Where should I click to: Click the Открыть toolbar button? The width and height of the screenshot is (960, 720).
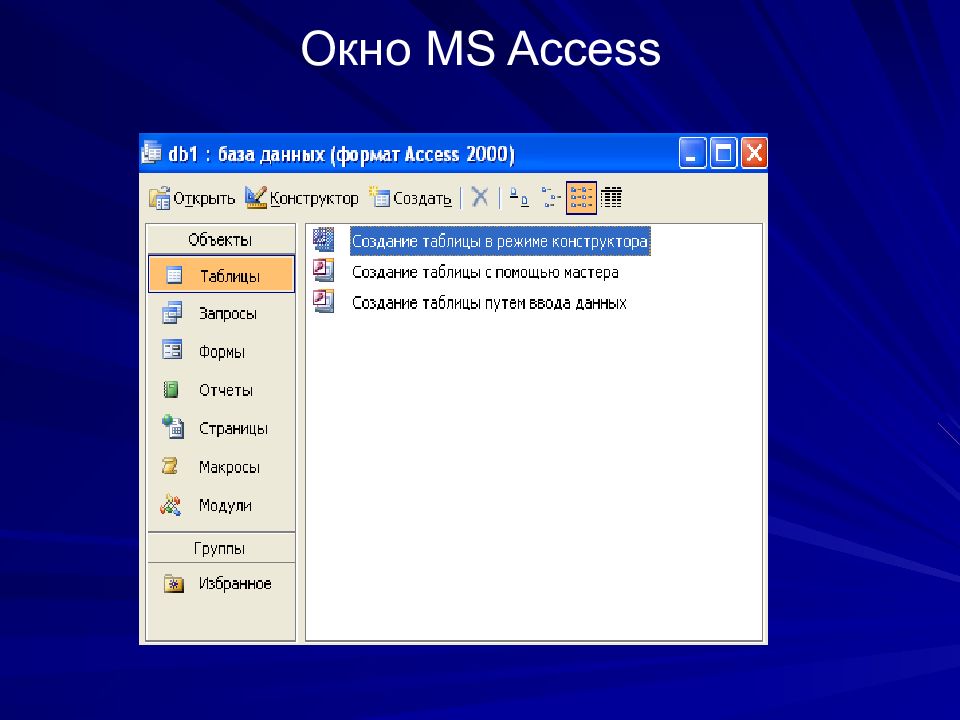(x=192, y=198)
